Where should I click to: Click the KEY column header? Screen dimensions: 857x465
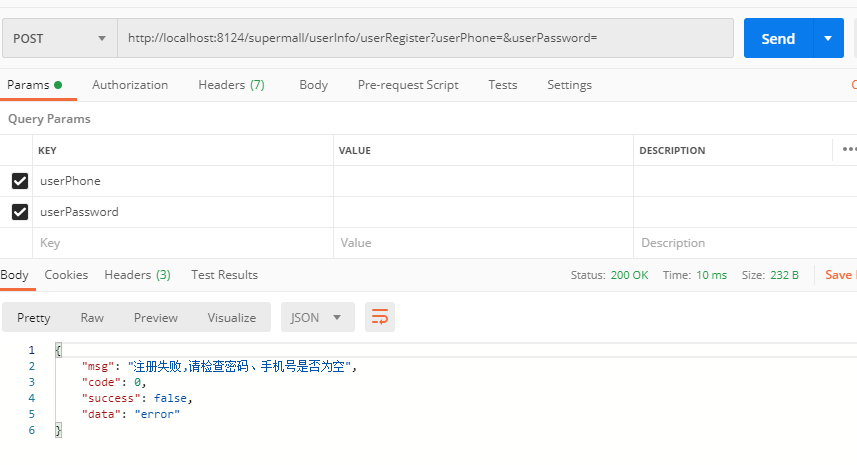47,151
